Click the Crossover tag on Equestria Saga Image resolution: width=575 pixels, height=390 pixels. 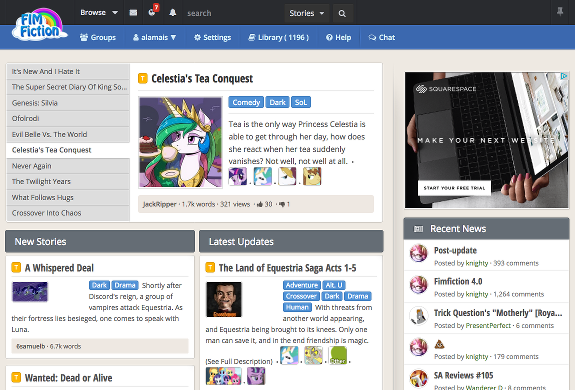coord(301,296)
